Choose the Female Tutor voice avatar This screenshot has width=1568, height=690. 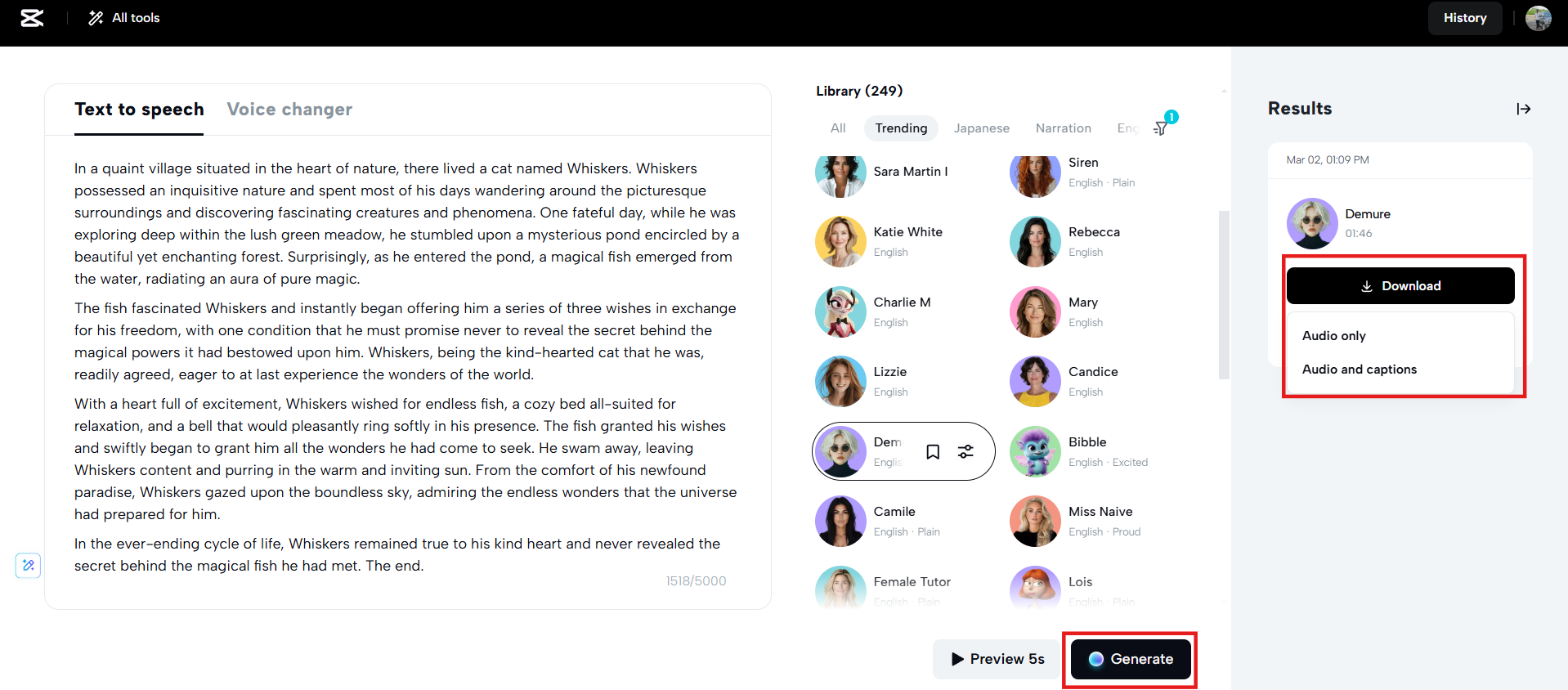tap(840, 588)
